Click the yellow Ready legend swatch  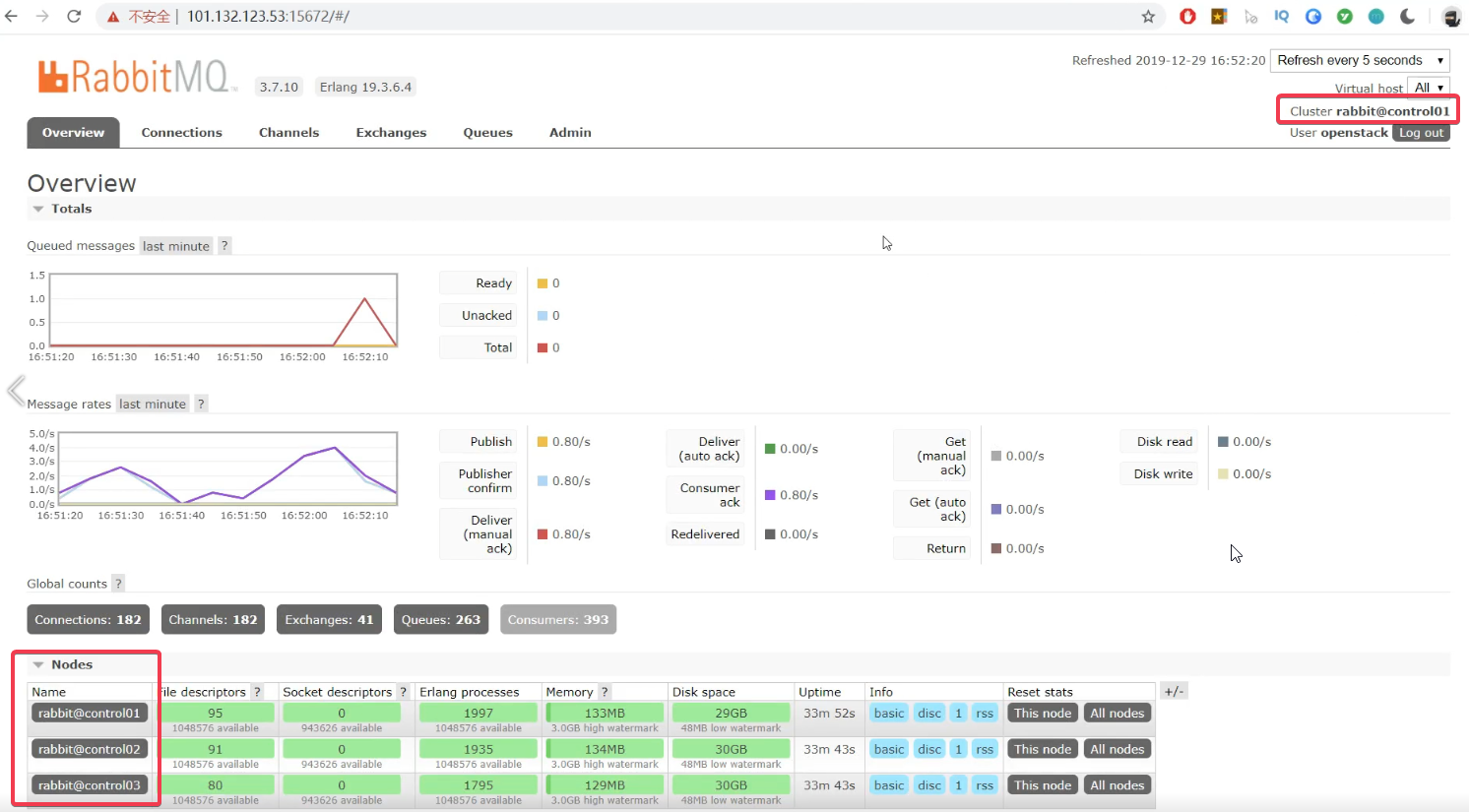point(542,283)
